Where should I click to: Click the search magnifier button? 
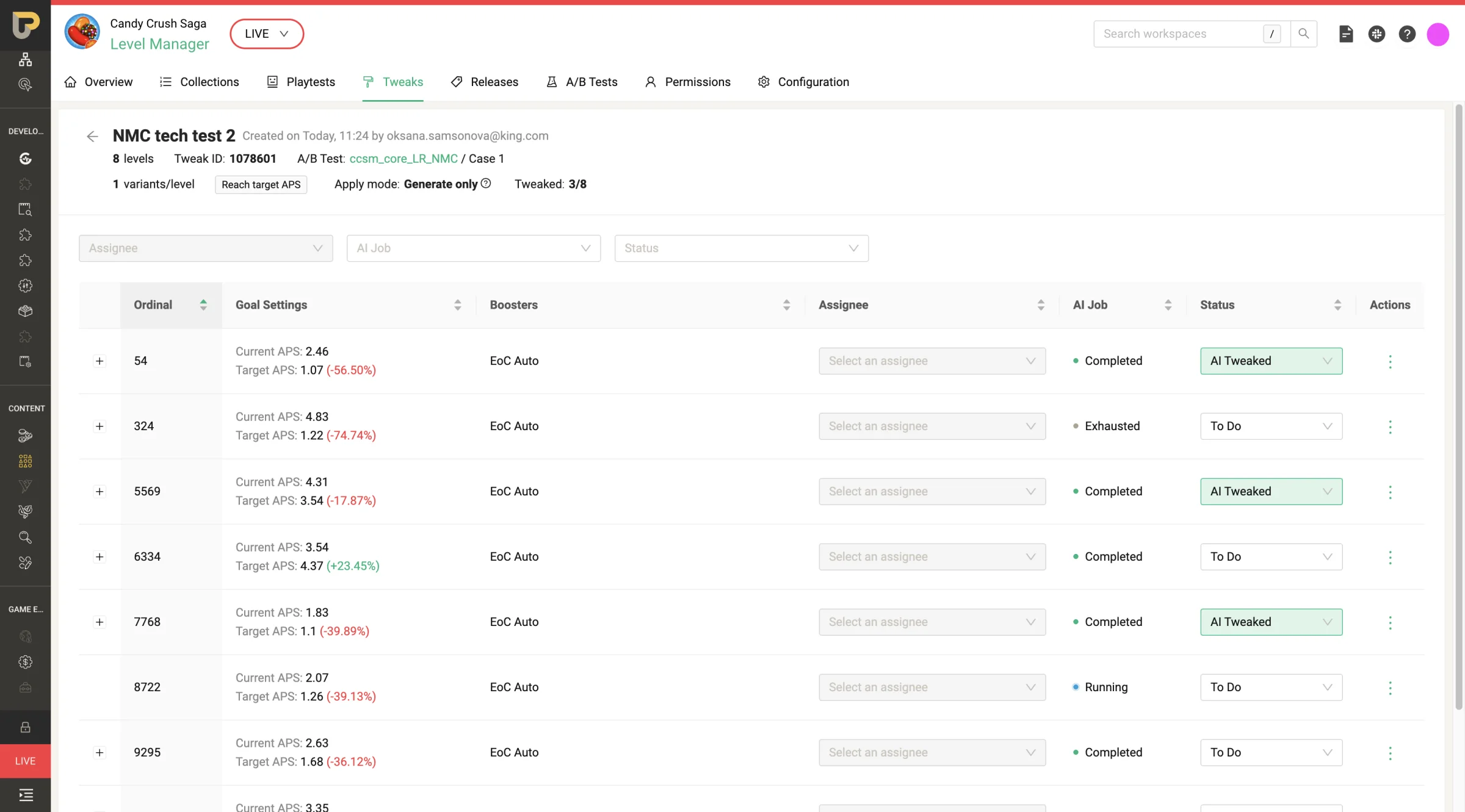coord(1304,34)
